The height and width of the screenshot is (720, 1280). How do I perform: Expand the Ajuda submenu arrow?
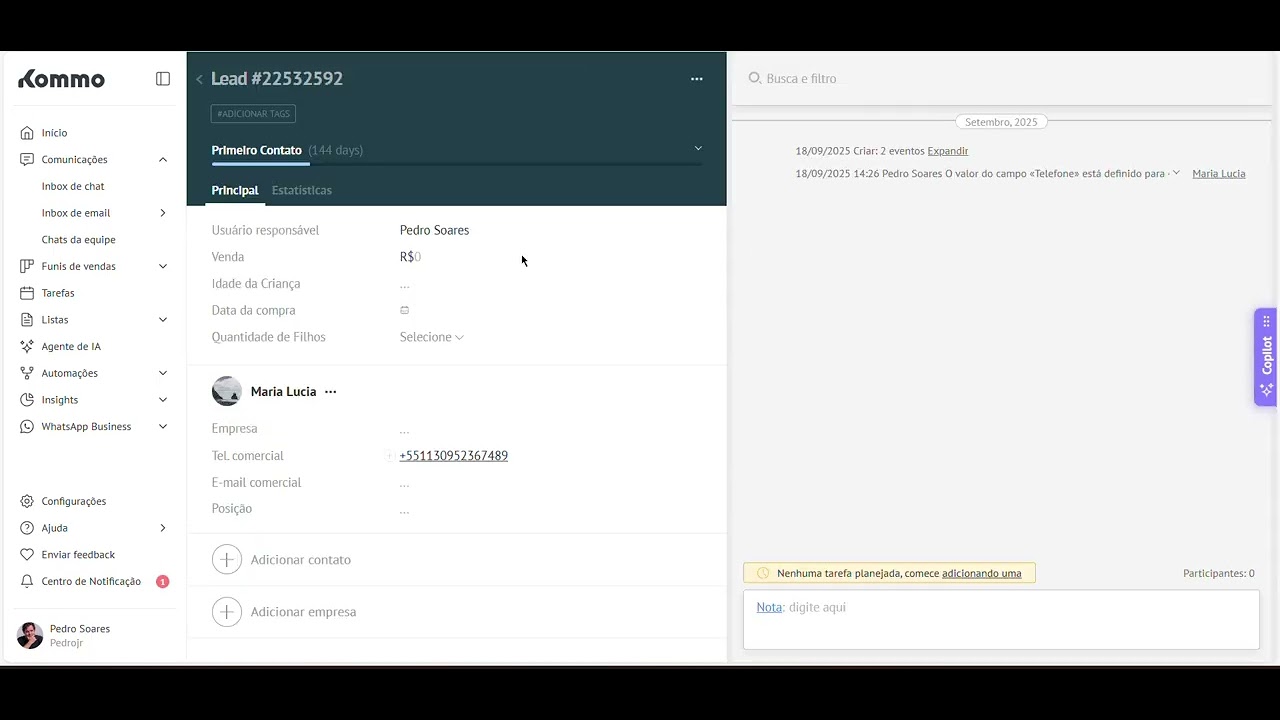(163, 528)
